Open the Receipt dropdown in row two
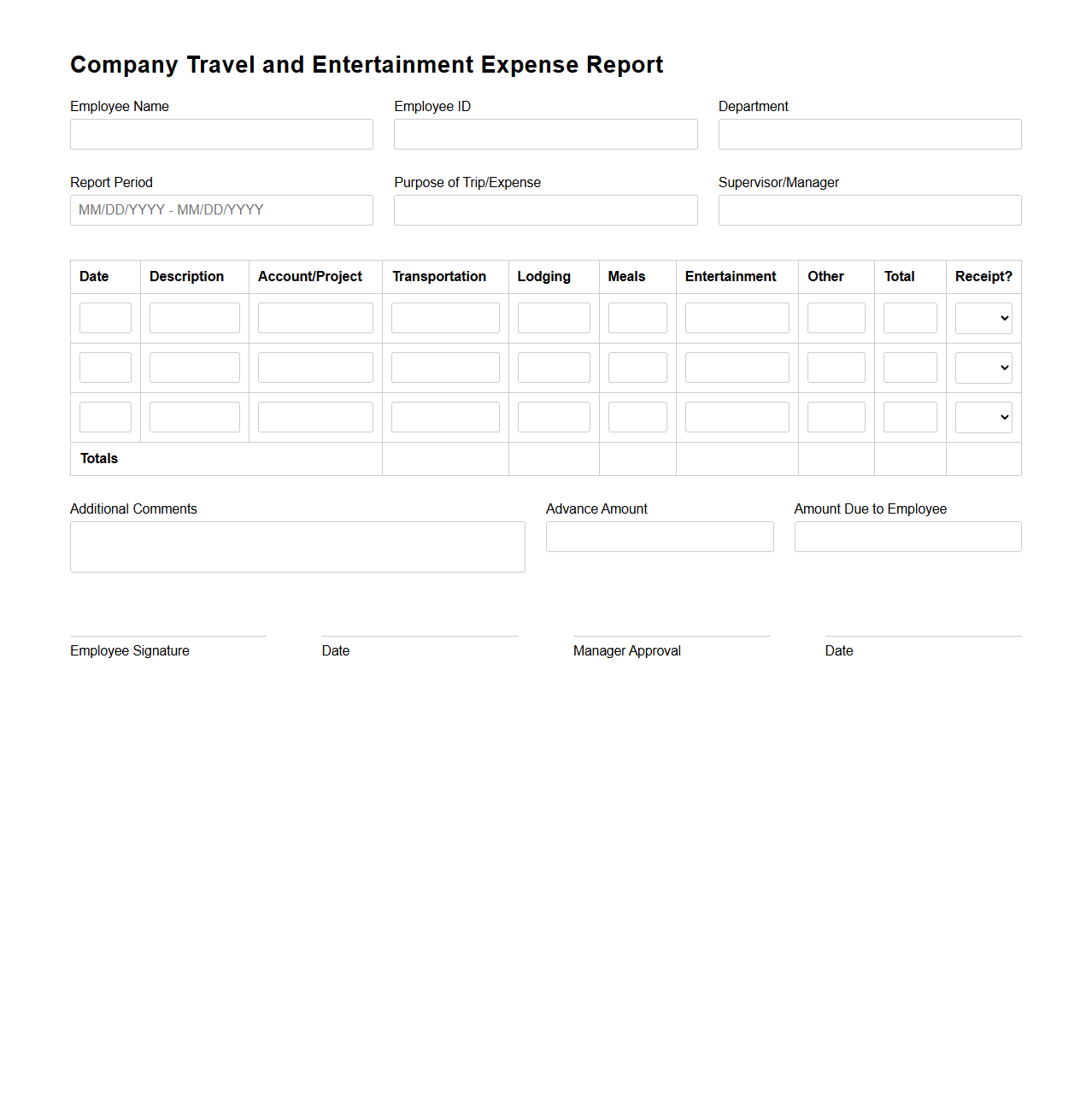This screenshot has height=1111, width=1092. point(983,367)
